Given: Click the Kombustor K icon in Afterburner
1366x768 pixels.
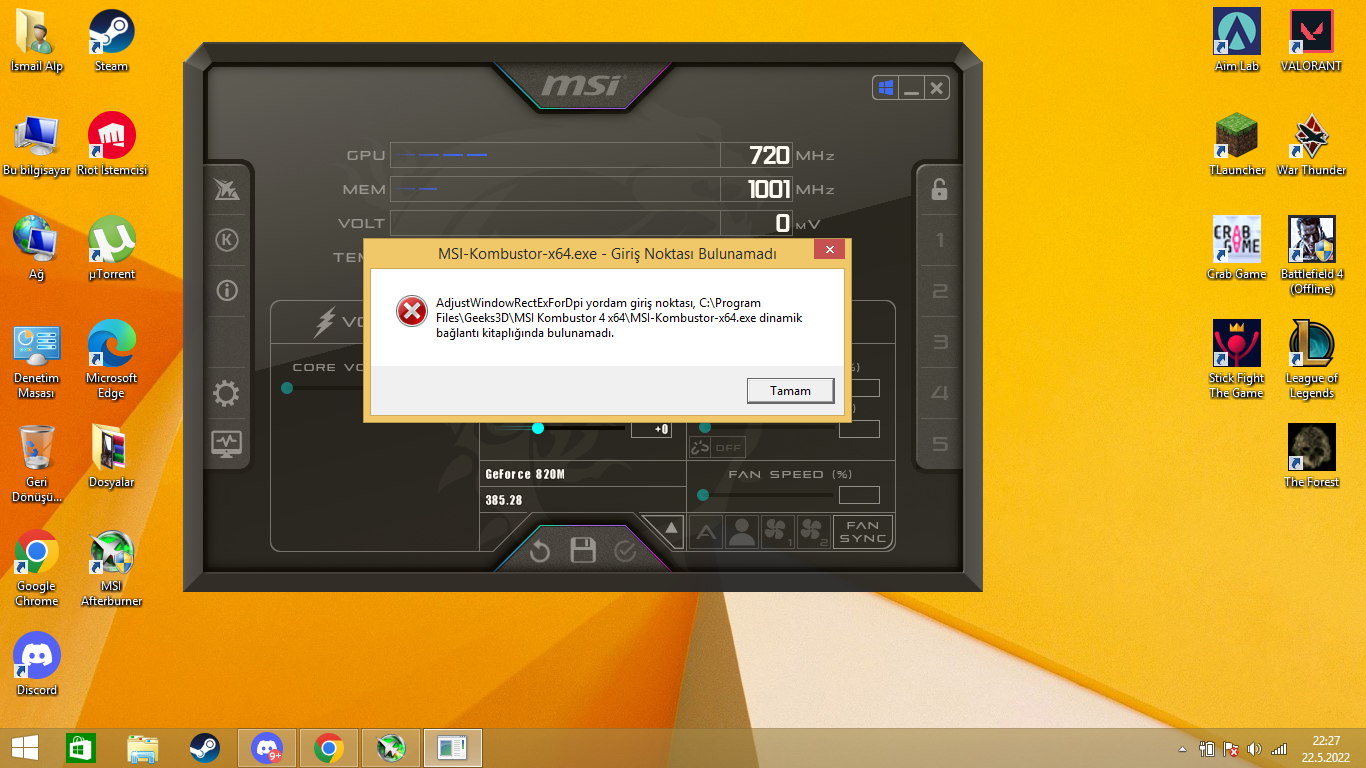Looking at the screenshot, I should (227, 240).
